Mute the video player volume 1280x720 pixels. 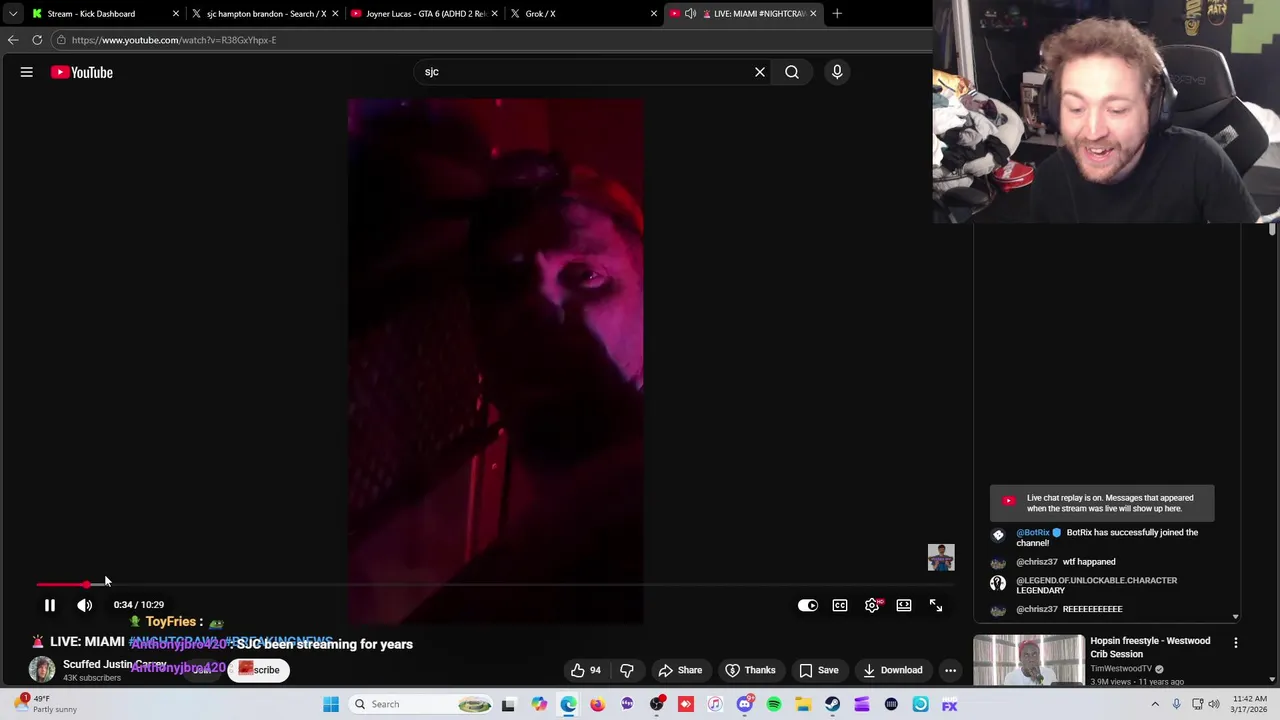pyautogui.click(x=85, y=605)
